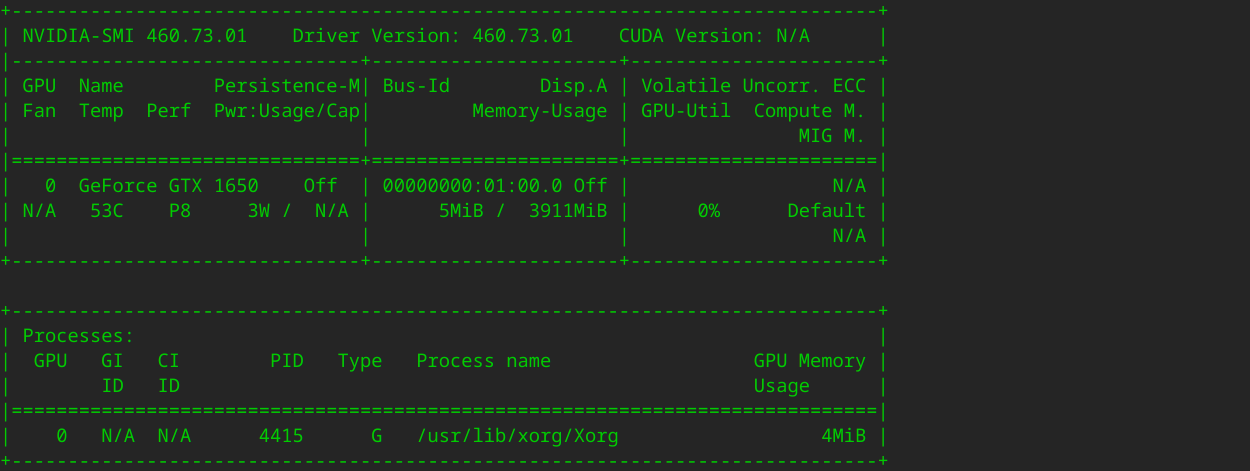Click the Bus-Id column header

tap(416, 86)
